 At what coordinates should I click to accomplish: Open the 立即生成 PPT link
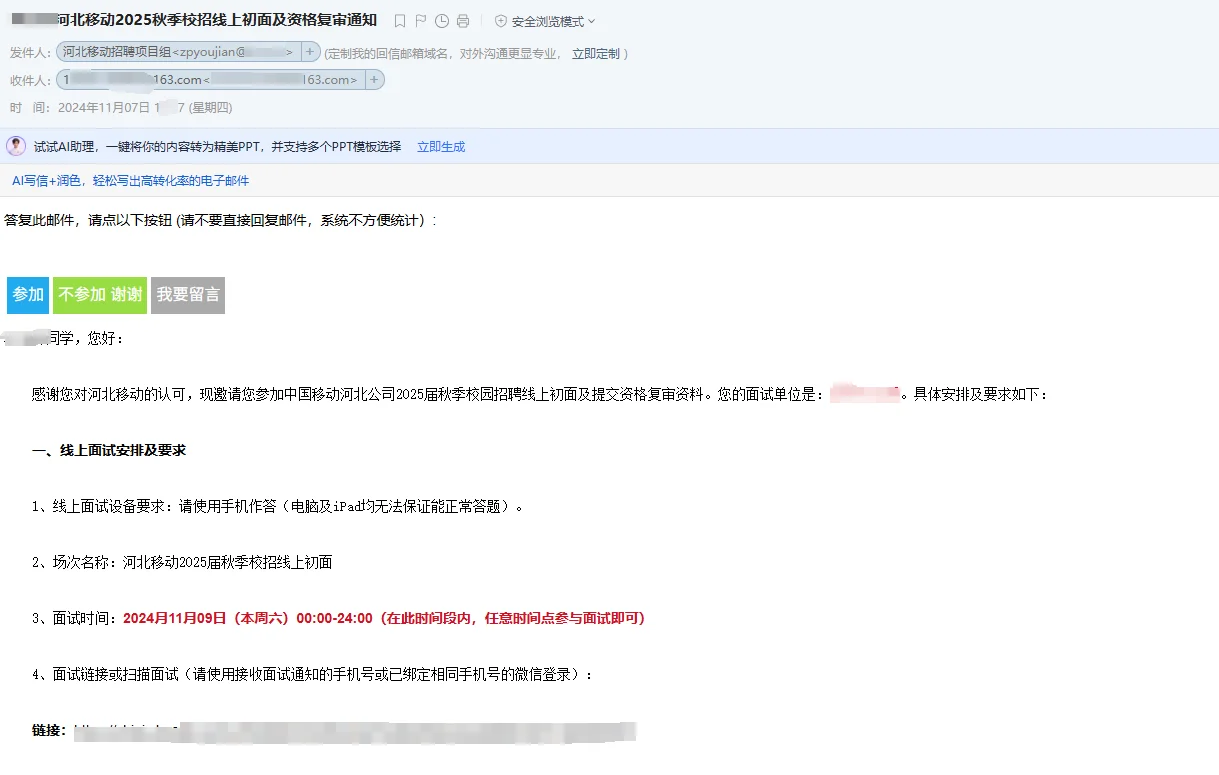coord(441,147)
